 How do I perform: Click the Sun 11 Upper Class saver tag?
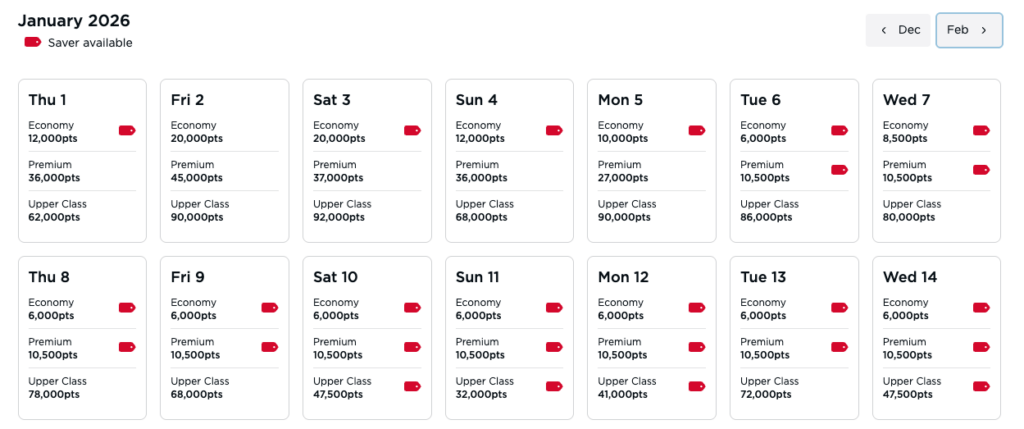pos(554,386)
